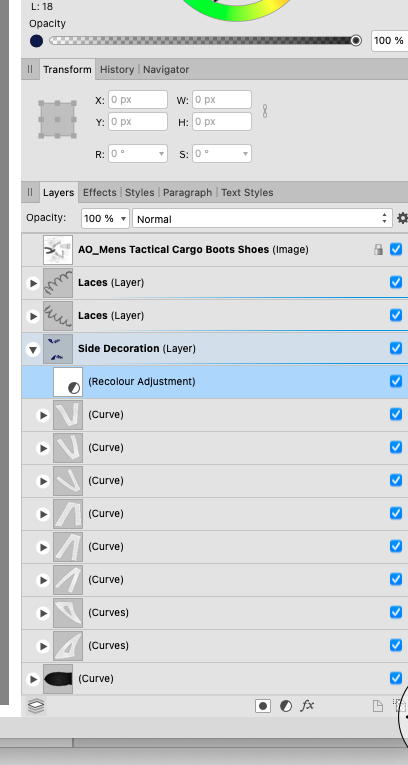Open the Normal blend mode dropdown
Viewport: 408px width, 765px height.
(262, 219)
